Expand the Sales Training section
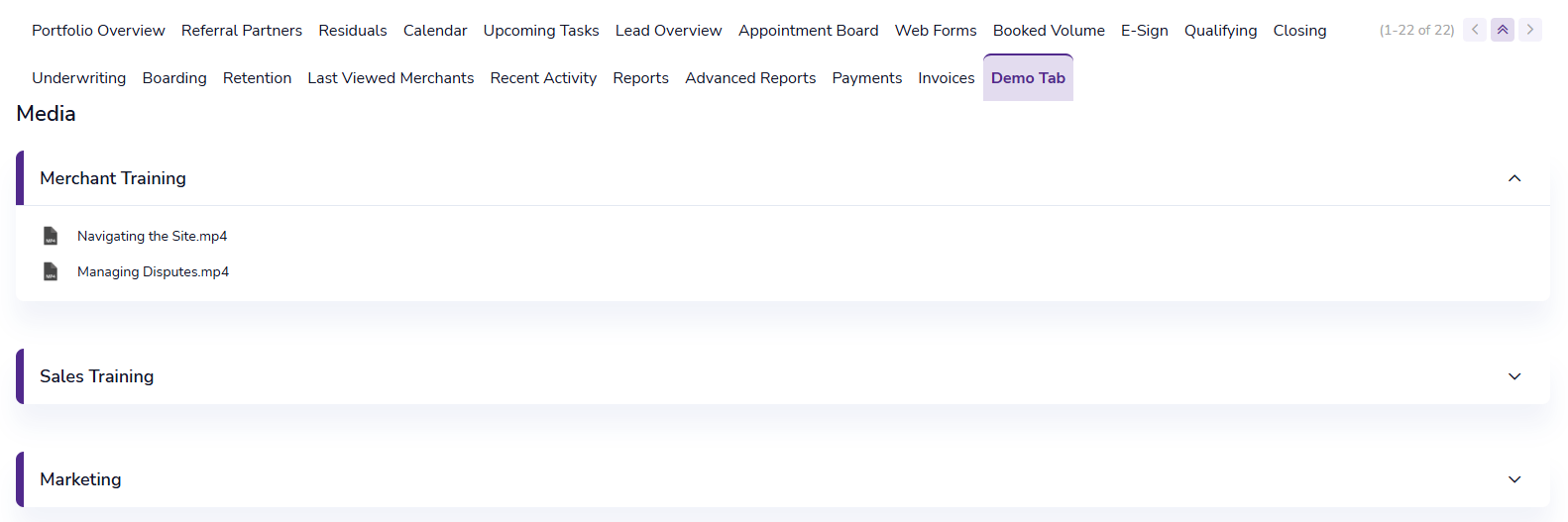Image resolution: width=1568 pixels, height=522 pixels. [x=1513, y=376]
